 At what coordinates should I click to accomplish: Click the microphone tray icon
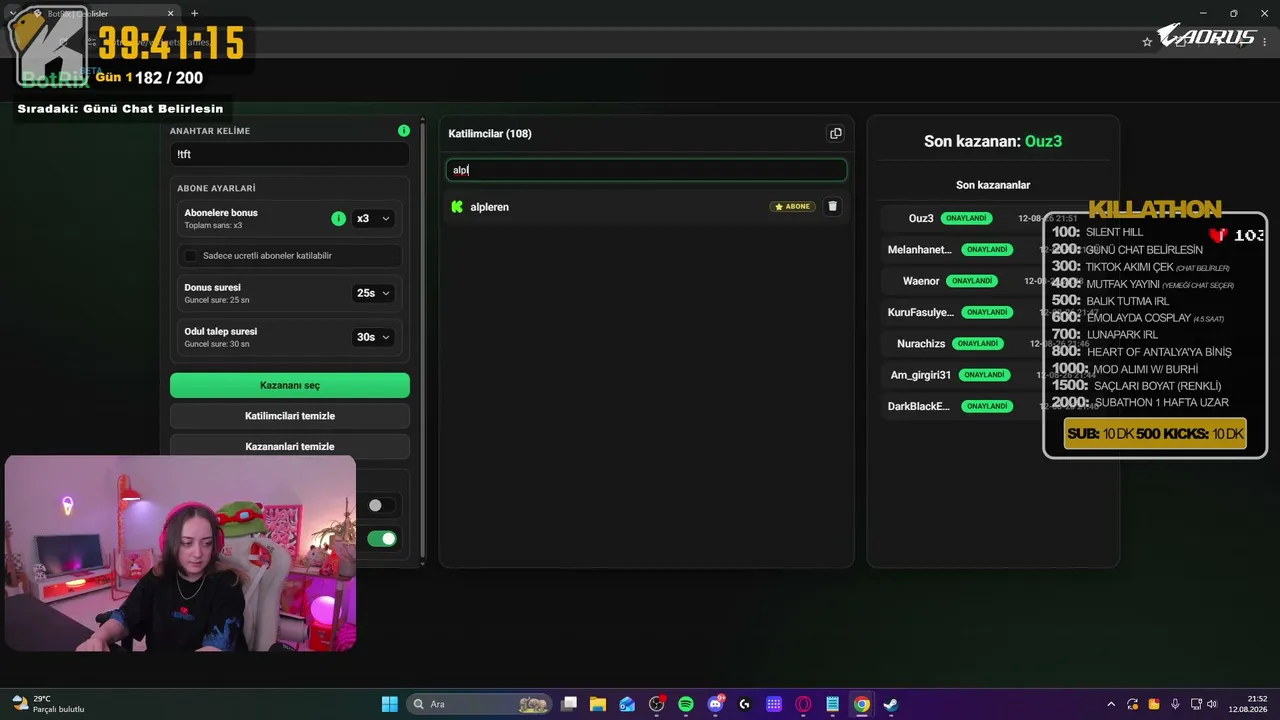(x=1175, y=704)
